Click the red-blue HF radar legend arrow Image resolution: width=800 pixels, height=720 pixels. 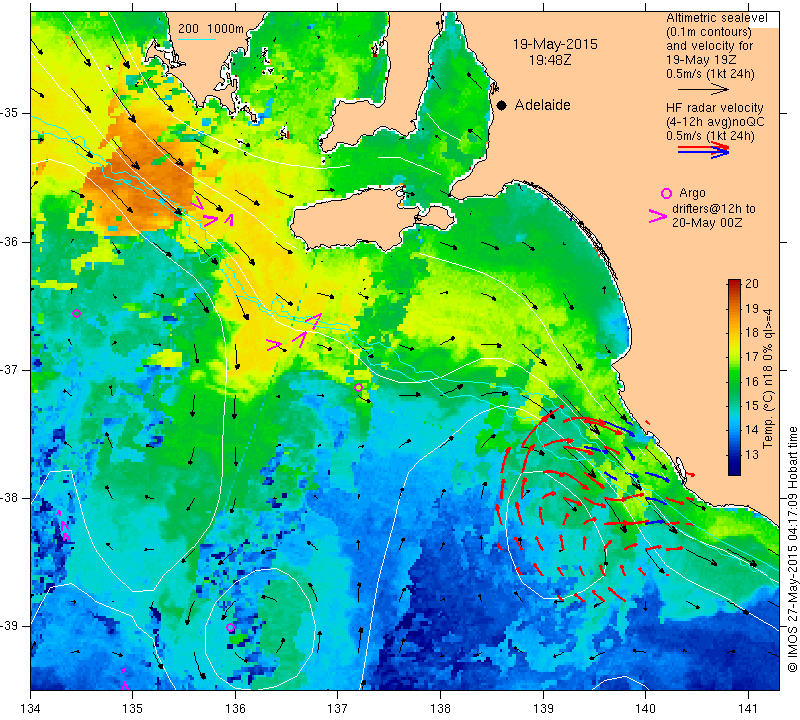(703, 150)
